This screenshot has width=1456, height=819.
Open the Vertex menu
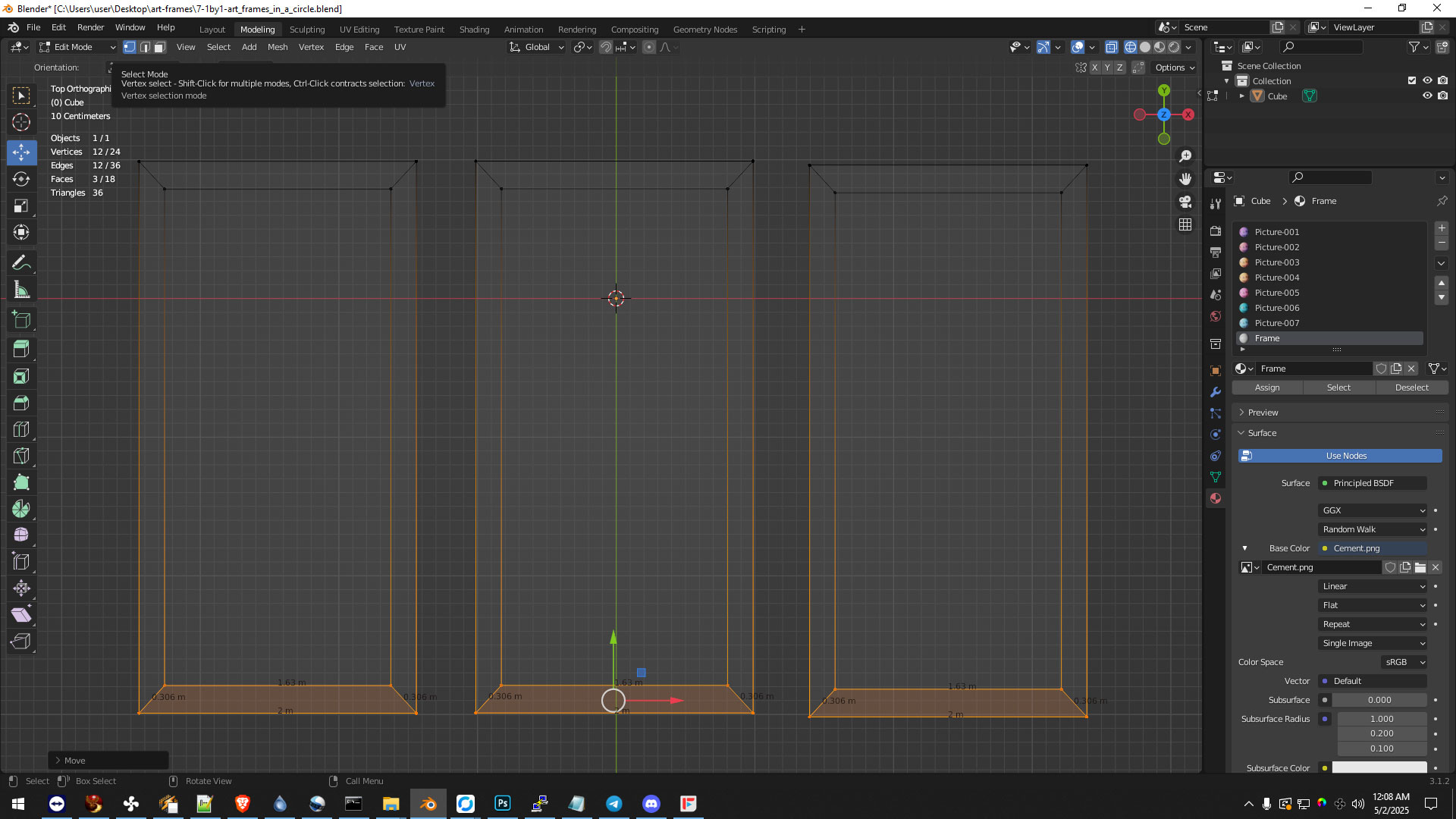(x=311, y=47)
